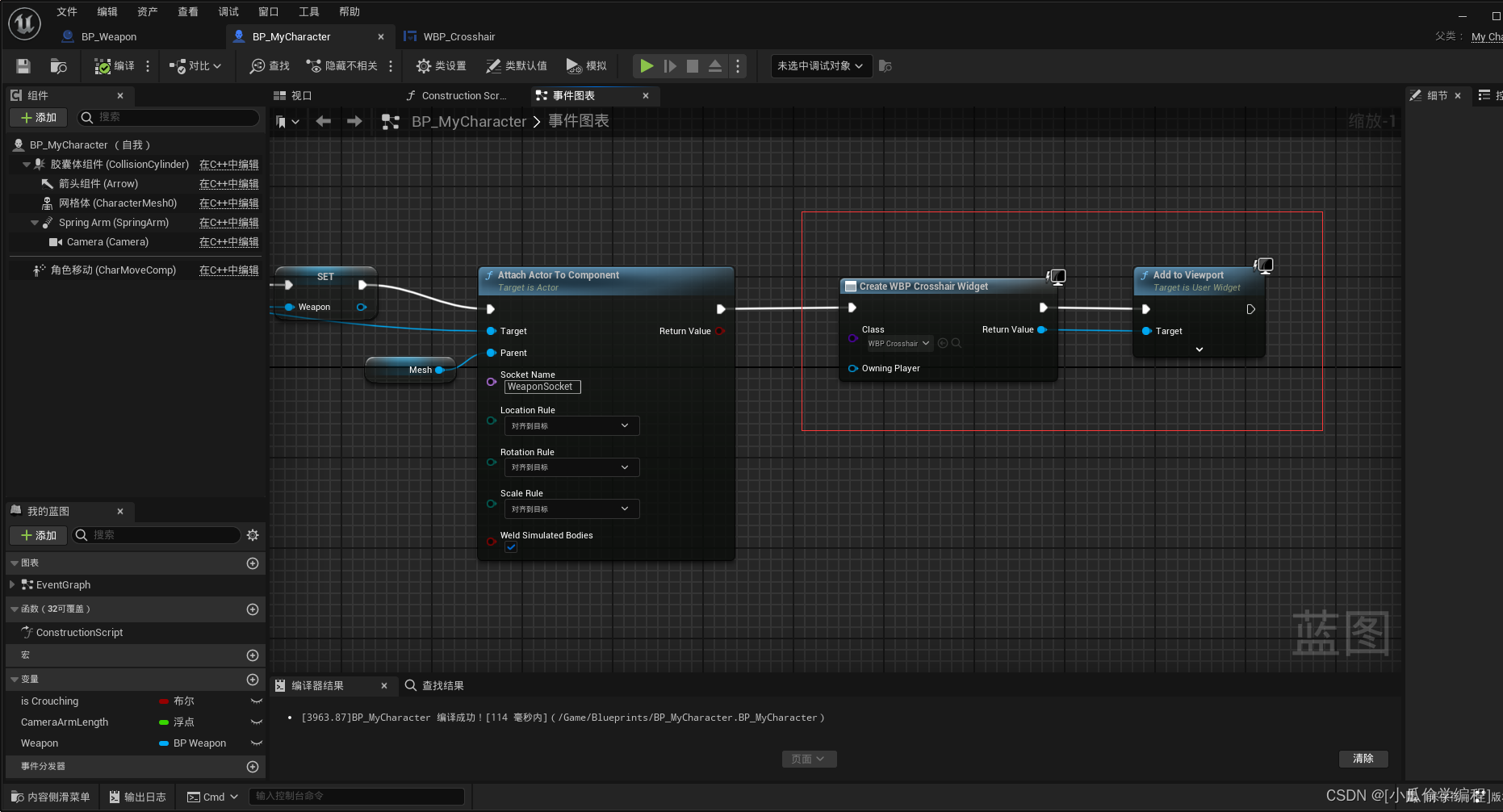
Task: Open the 编辑 menu
Action: point(107,11)
